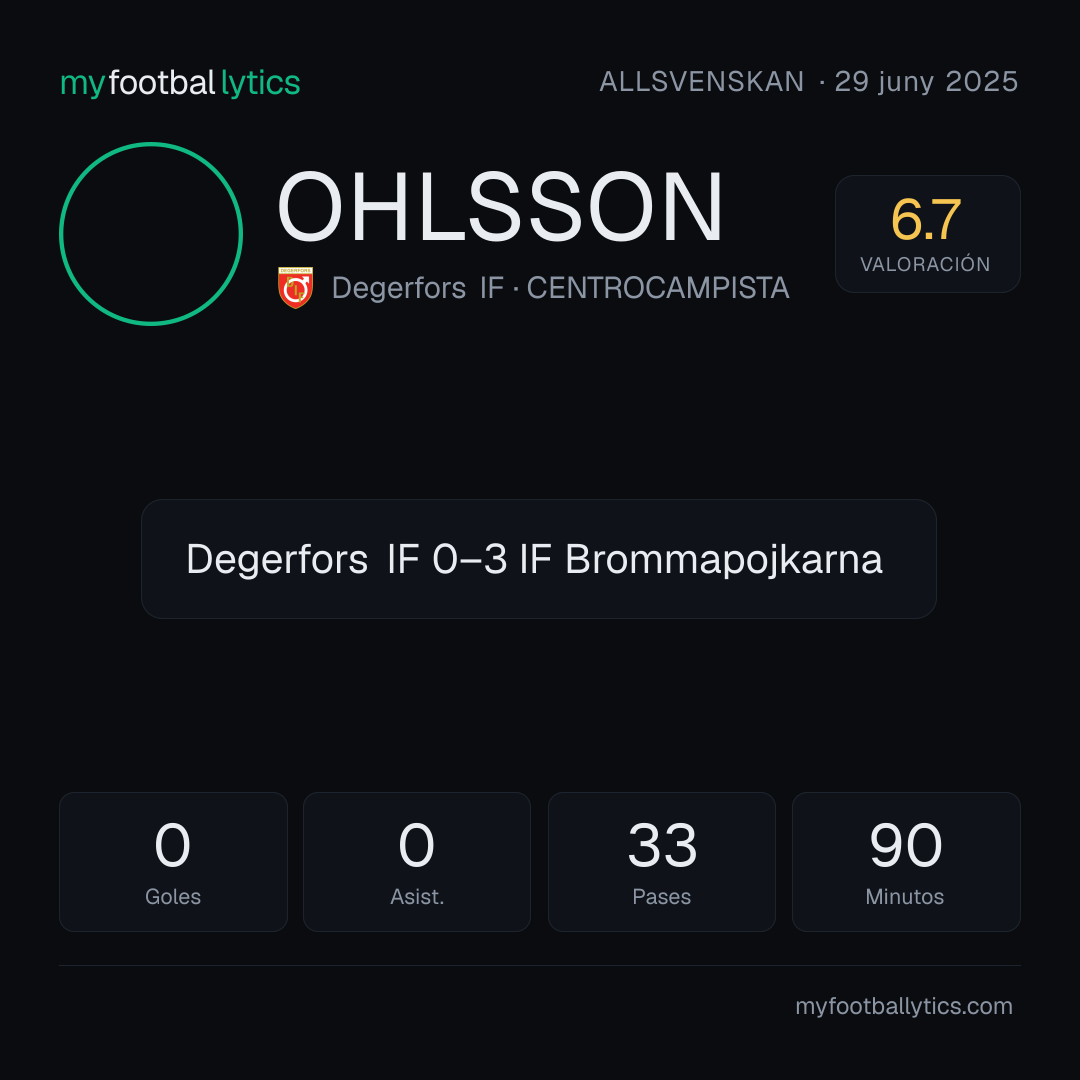Select the 6.7 Valoración rating box
The width and height of the screenshot is (1080, 1080).
coord(927,233)
